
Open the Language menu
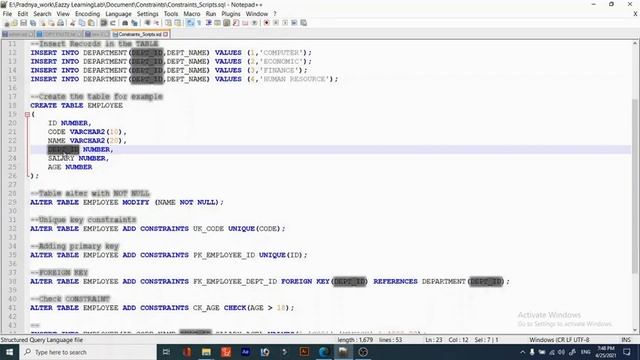click(118, 14)
